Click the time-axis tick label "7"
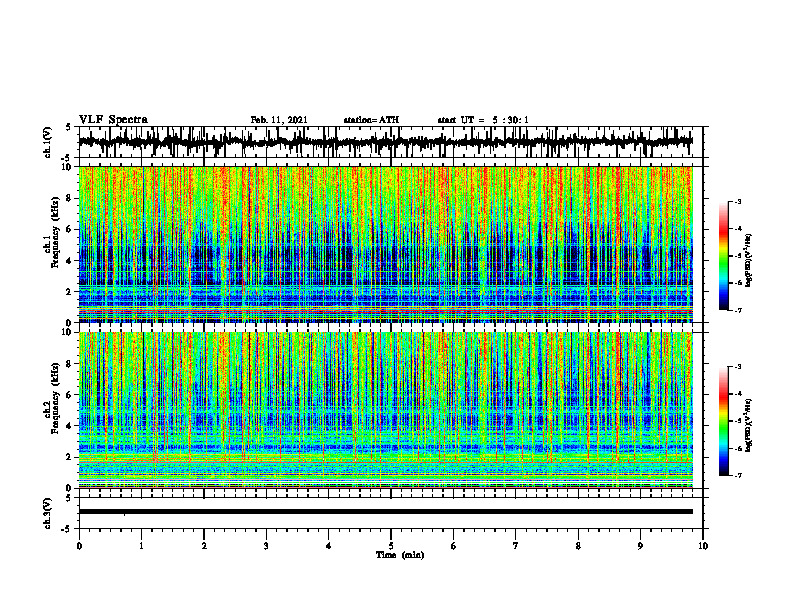The image size is (792, 612). 516,546
